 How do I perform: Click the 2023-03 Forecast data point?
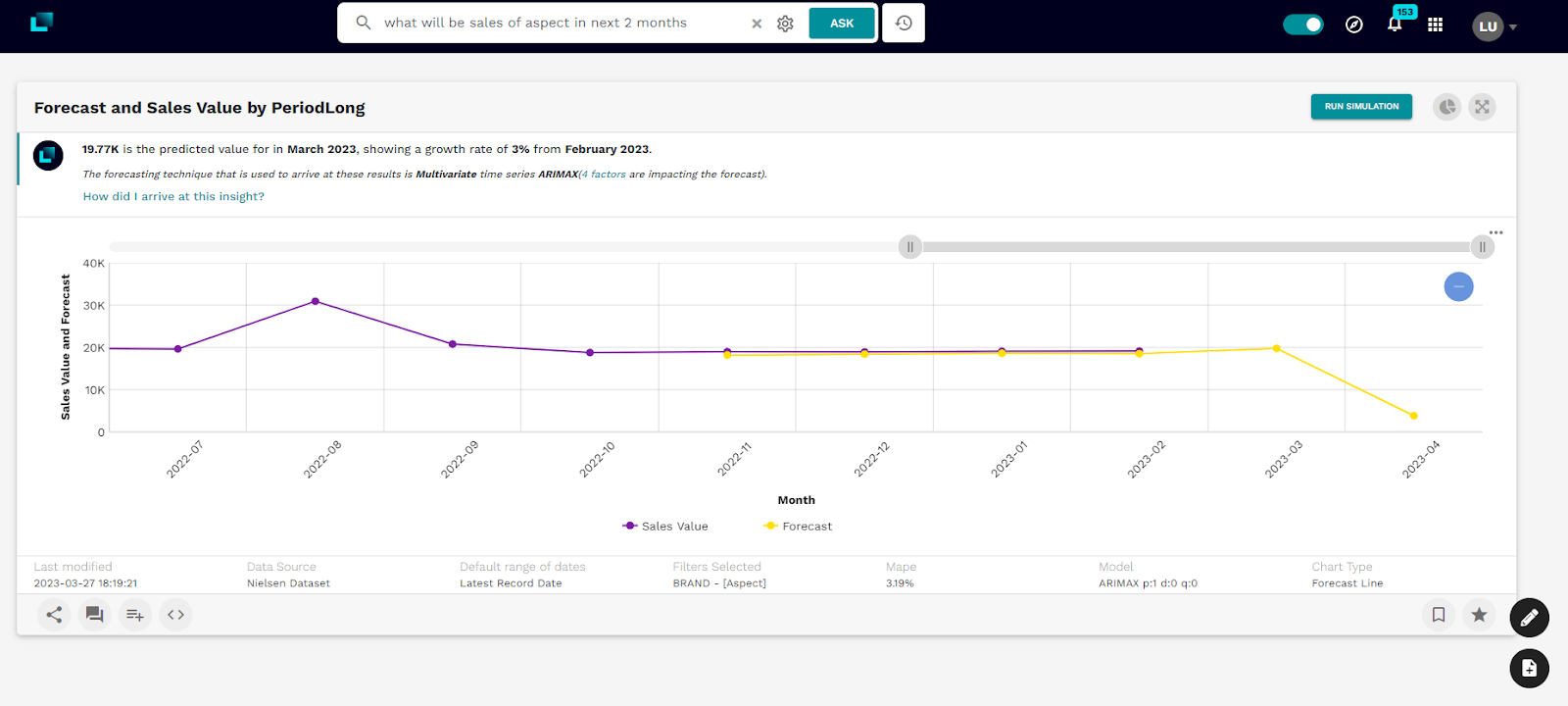pyautogui.click(x=1276, y=348)
